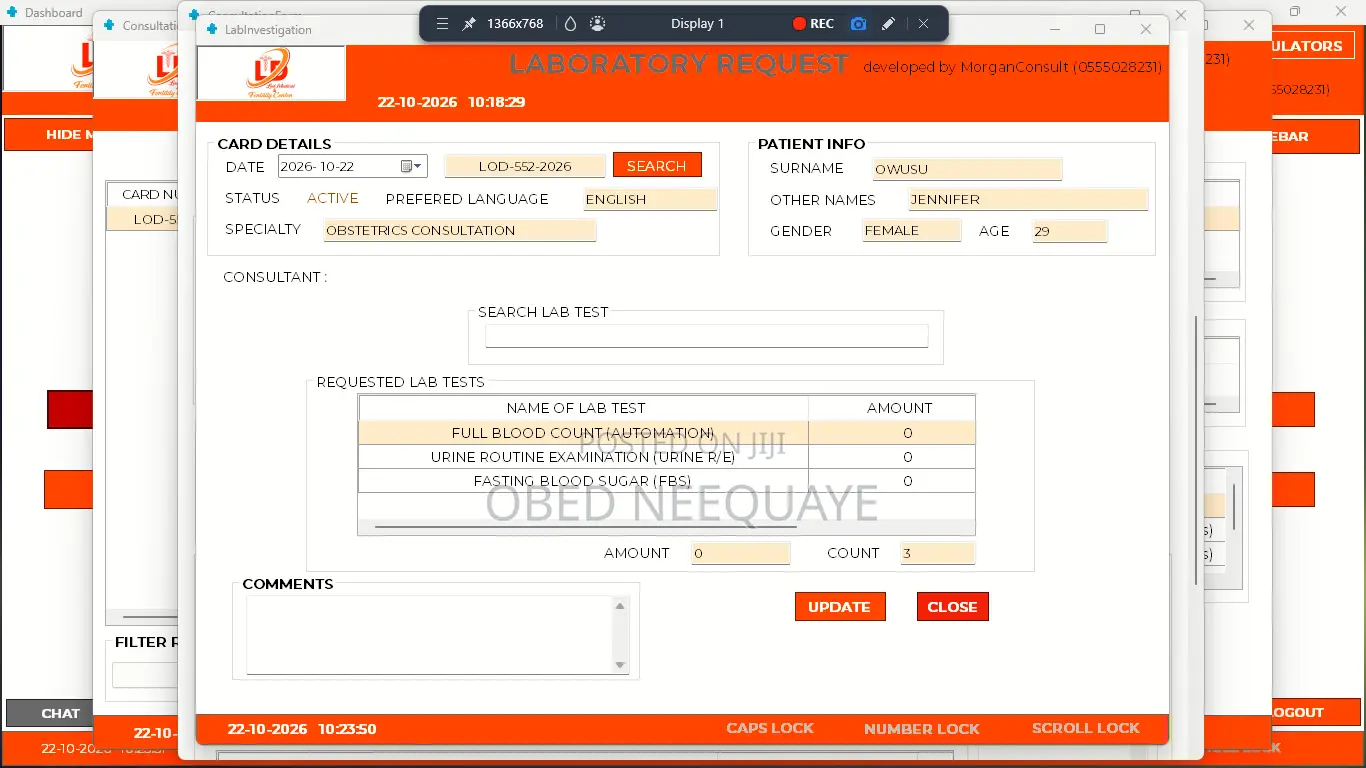The image size is (1366, 768).
Task: Click the Name of Lab Test column header
Action: (584, 408)
